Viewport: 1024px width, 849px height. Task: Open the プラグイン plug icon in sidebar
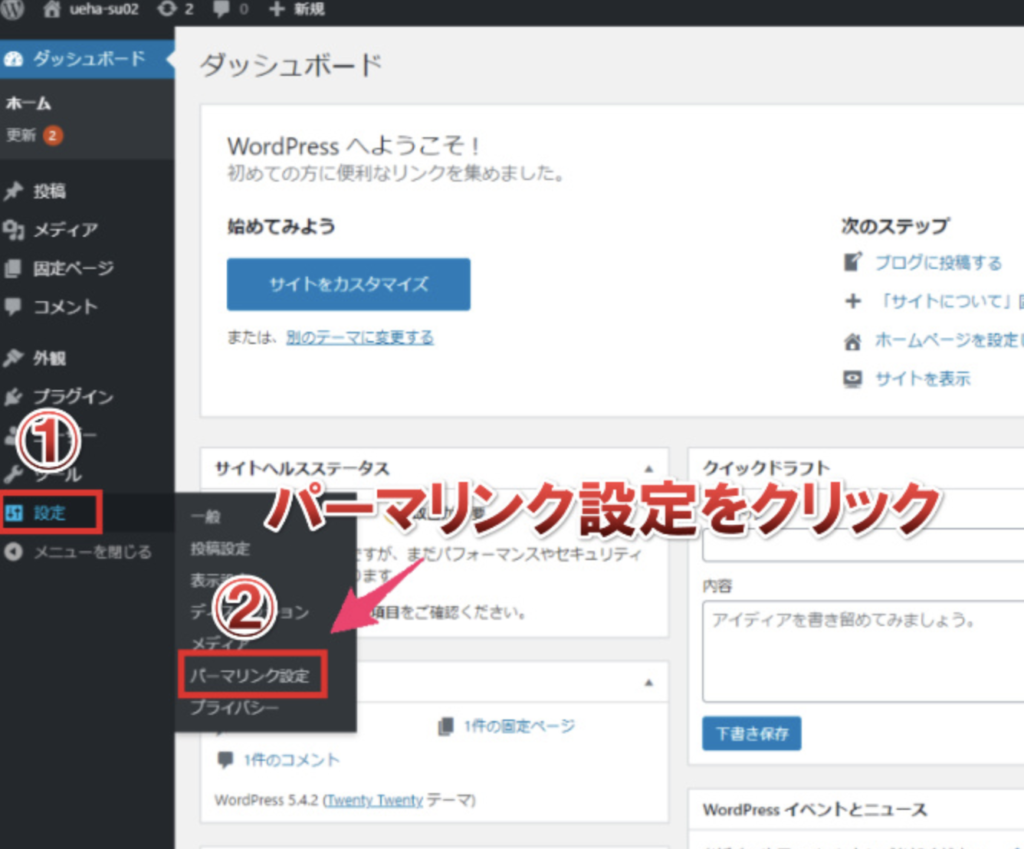pos(13,396)
